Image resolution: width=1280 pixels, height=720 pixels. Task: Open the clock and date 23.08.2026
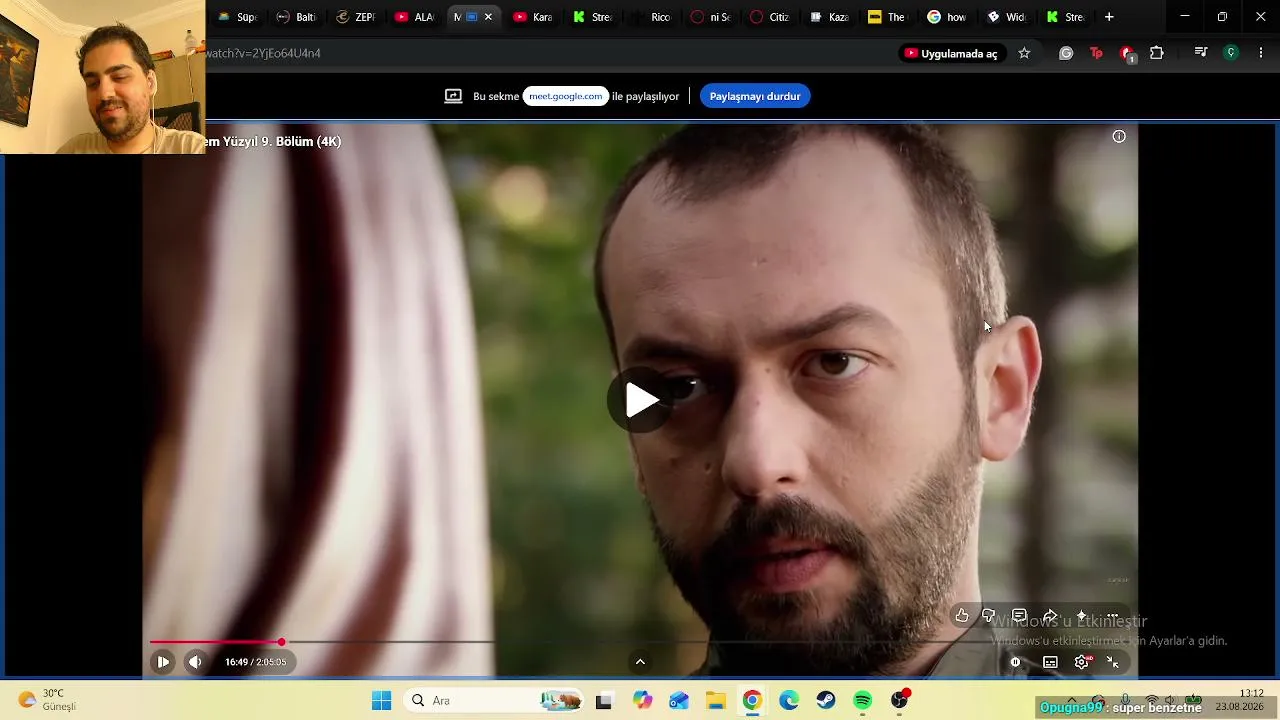click(x=1239, y=700)
